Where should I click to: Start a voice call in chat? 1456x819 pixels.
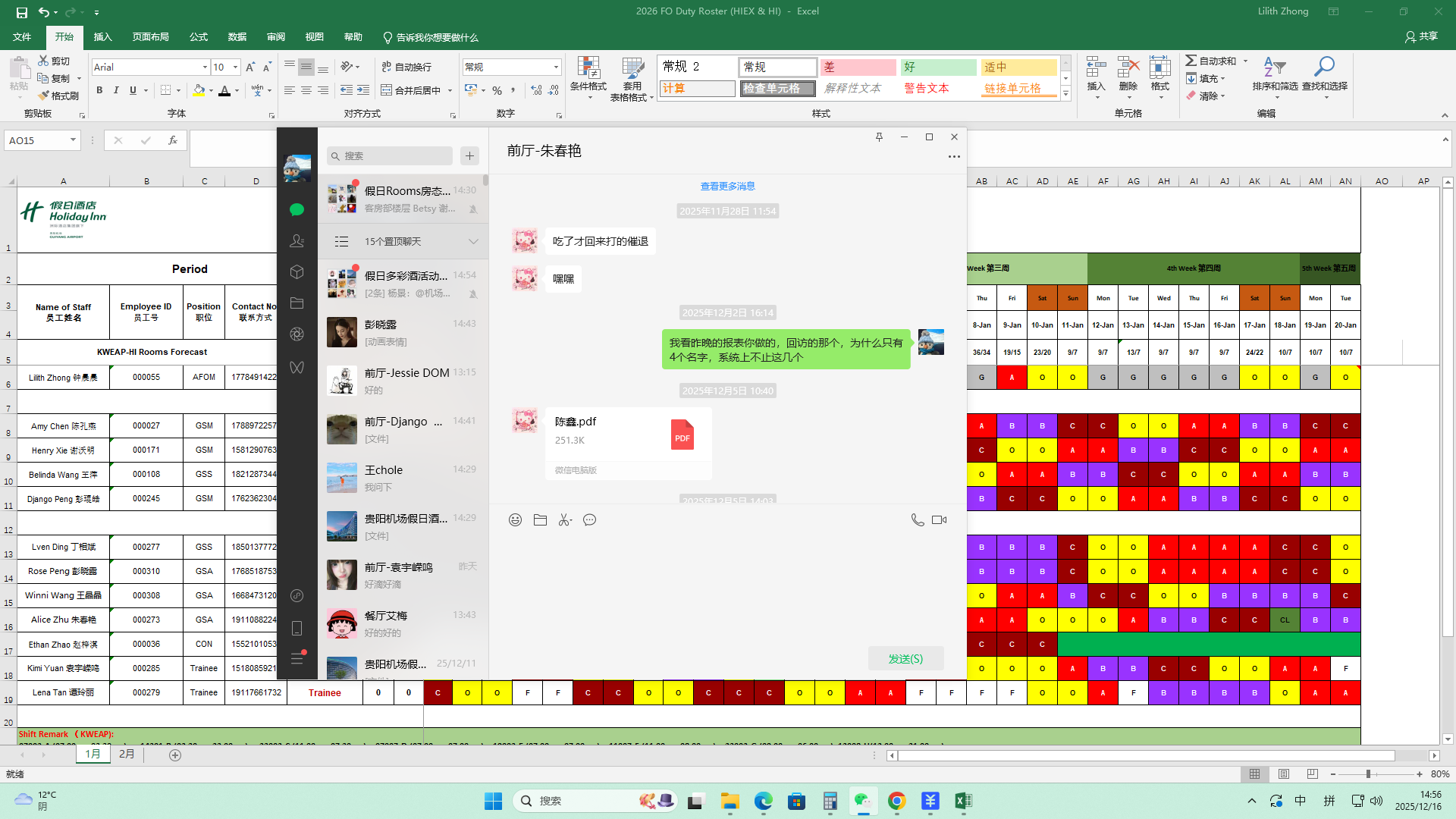(x=917, y=520)
